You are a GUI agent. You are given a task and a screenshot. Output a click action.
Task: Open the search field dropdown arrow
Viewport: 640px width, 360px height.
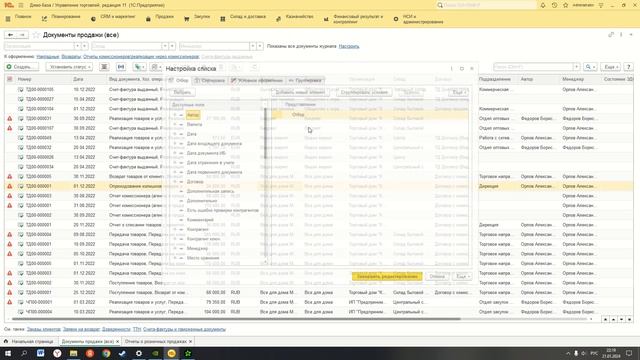576,67
